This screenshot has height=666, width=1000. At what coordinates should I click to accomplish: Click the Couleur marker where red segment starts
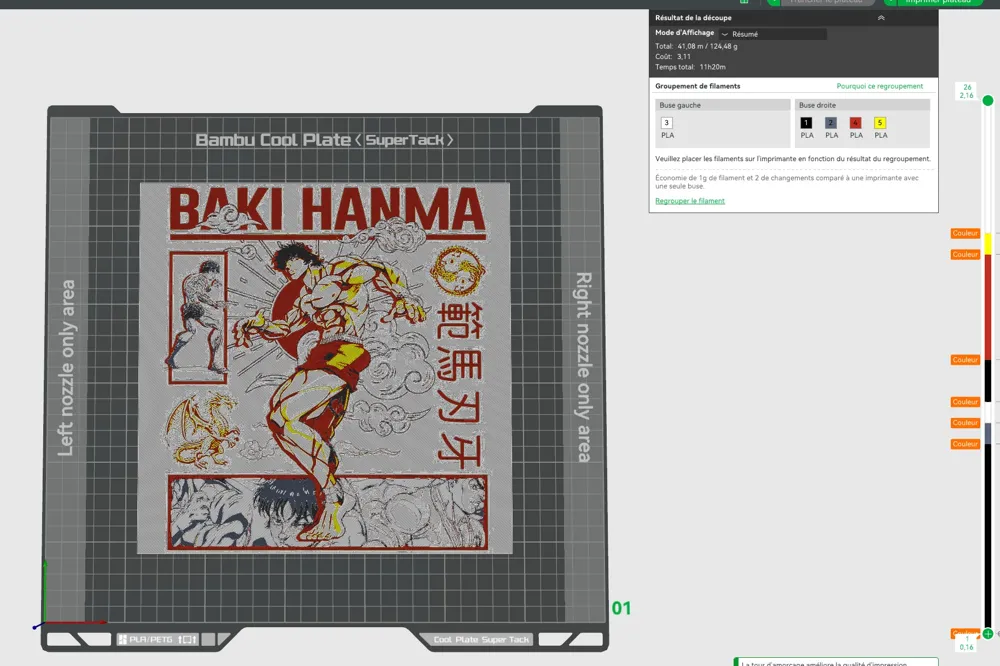pos(965,255)
